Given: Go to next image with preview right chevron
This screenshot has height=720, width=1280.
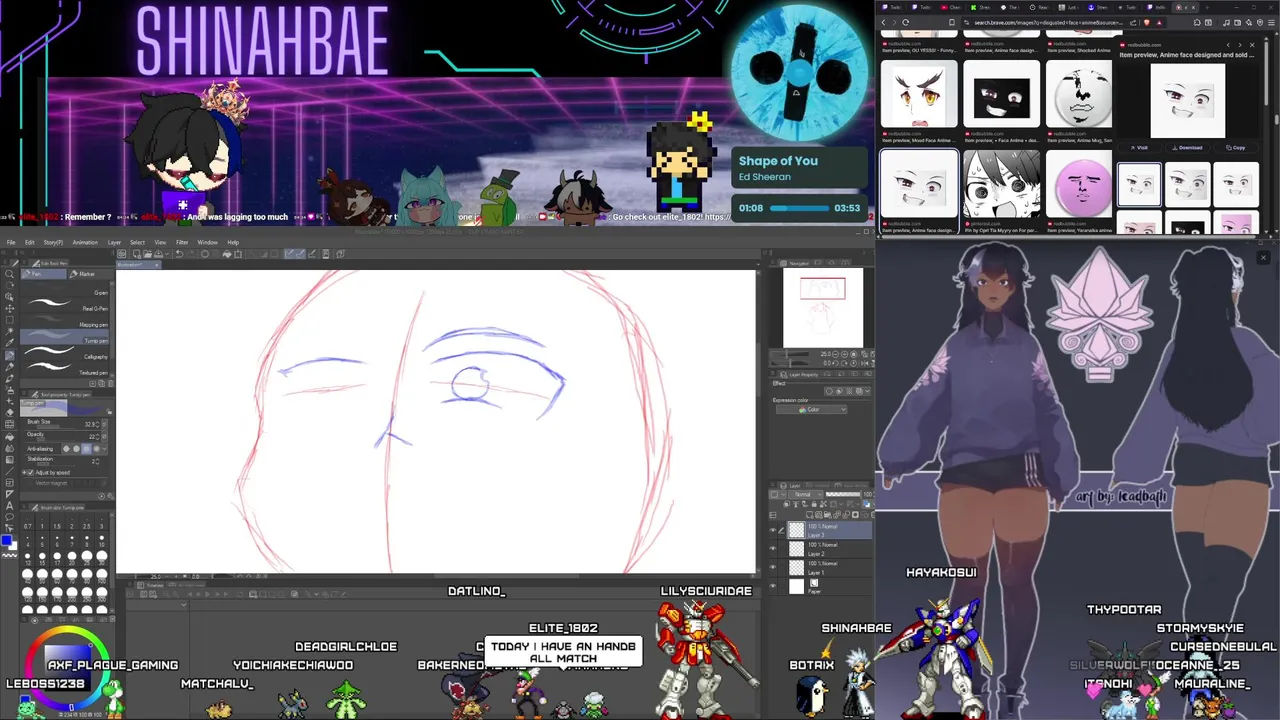Looking at the screenshot, I should (x=1240, y=45).
